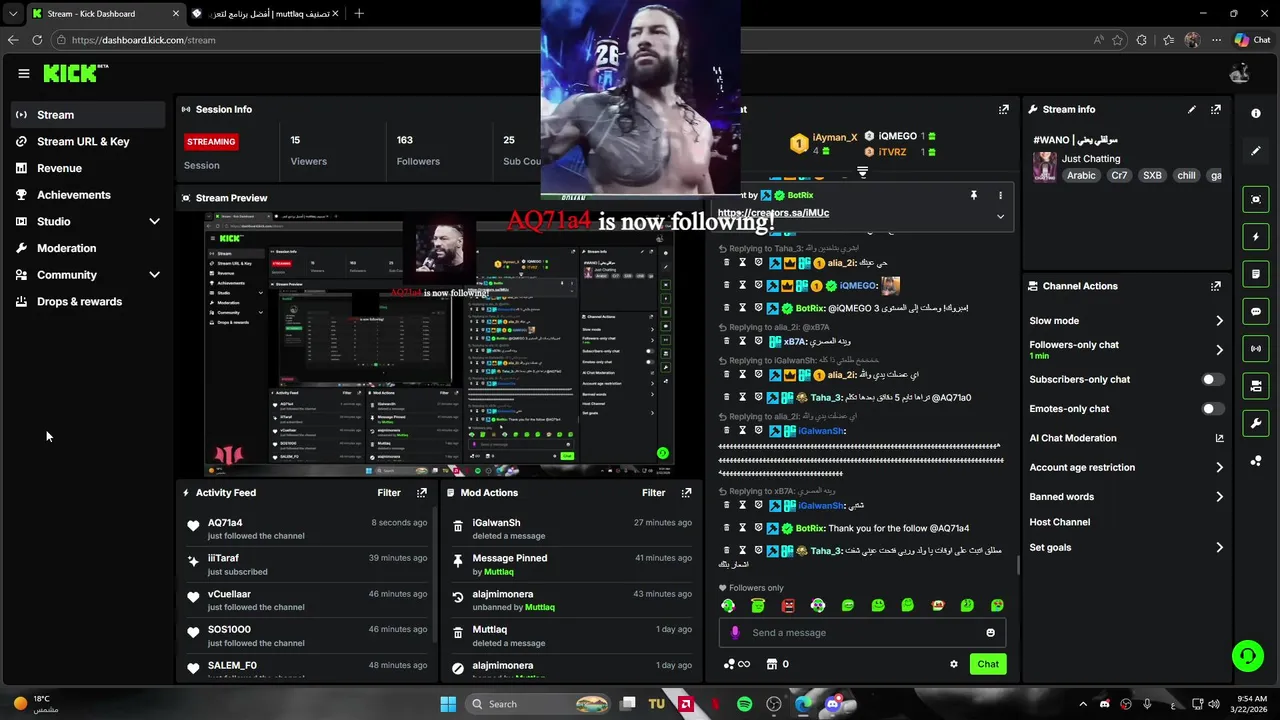The height and width of the screenshot is (720, 1280).
Task: Click the angry red emote
Action: pyautogui.click(x=788, y=605)
